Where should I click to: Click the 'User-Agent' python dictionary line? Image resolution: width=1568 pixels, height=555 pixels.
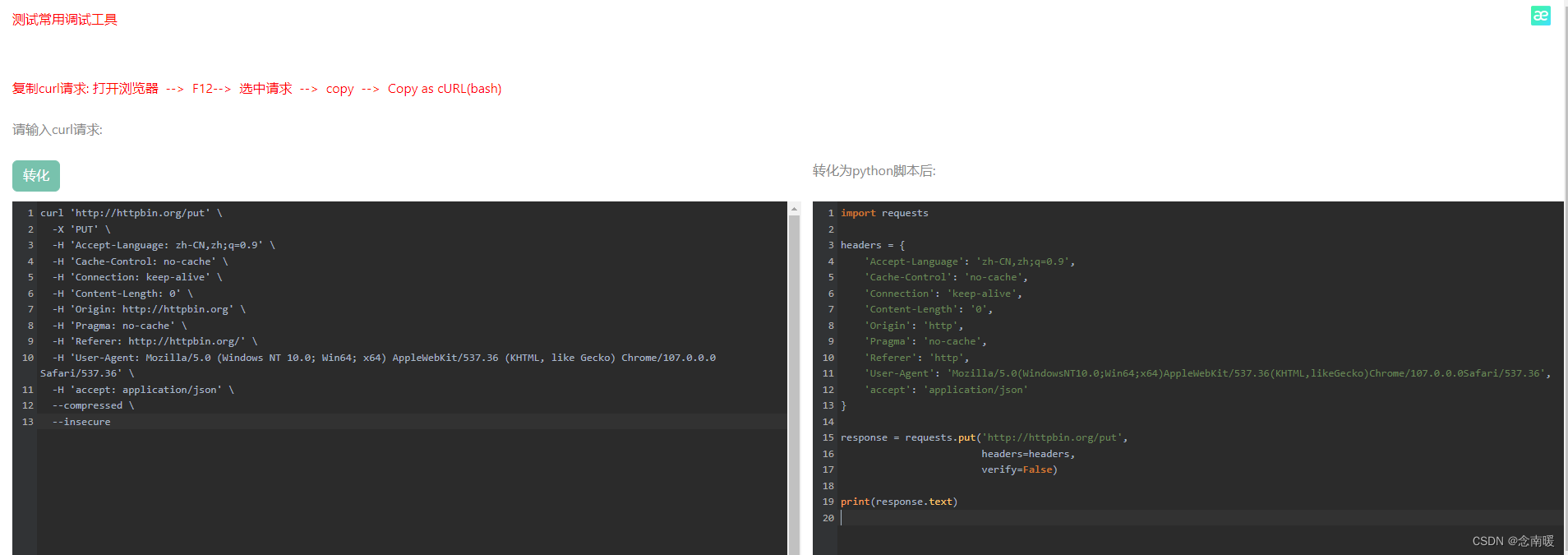pos(1208,373)
